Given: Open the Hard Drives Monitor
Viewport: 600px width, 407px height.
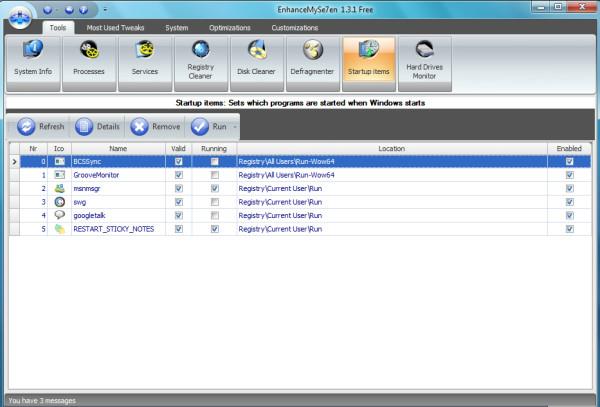Looking at the screenshot, I should [424, 61].
